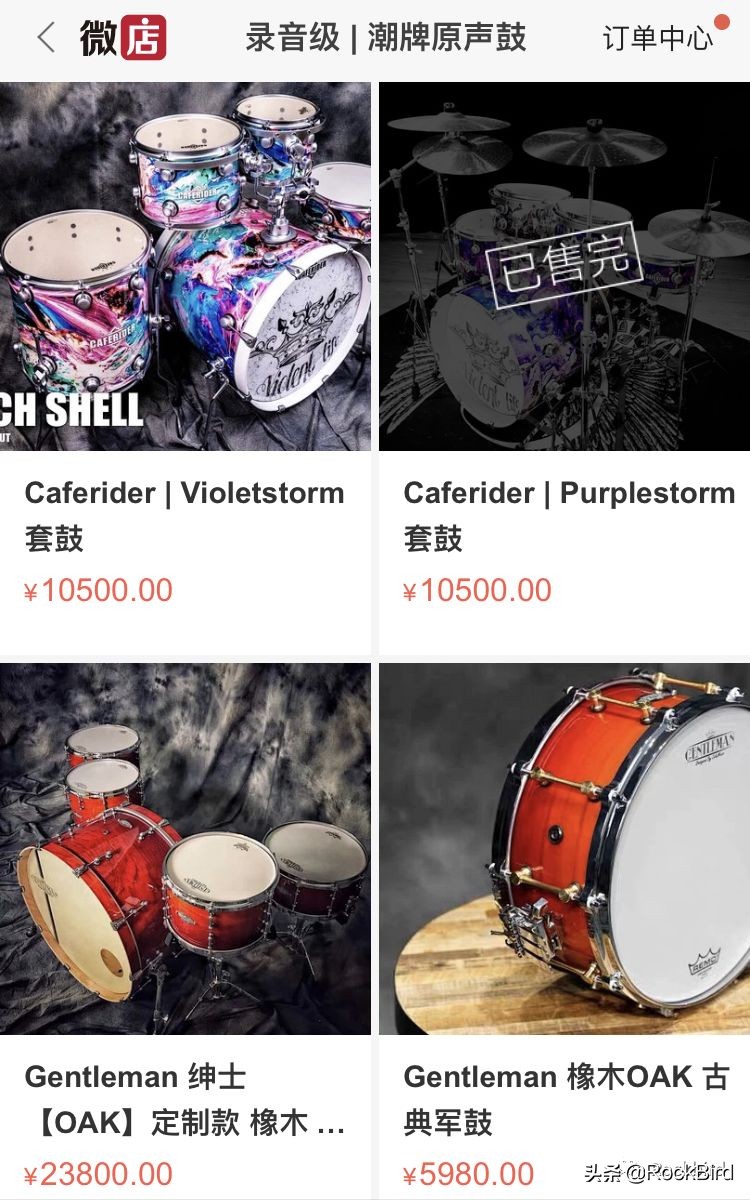This screenshot has width=750, height=1200.
Task: Open the red Gentleman OAK drum set photo
Action: click(185, 848)
